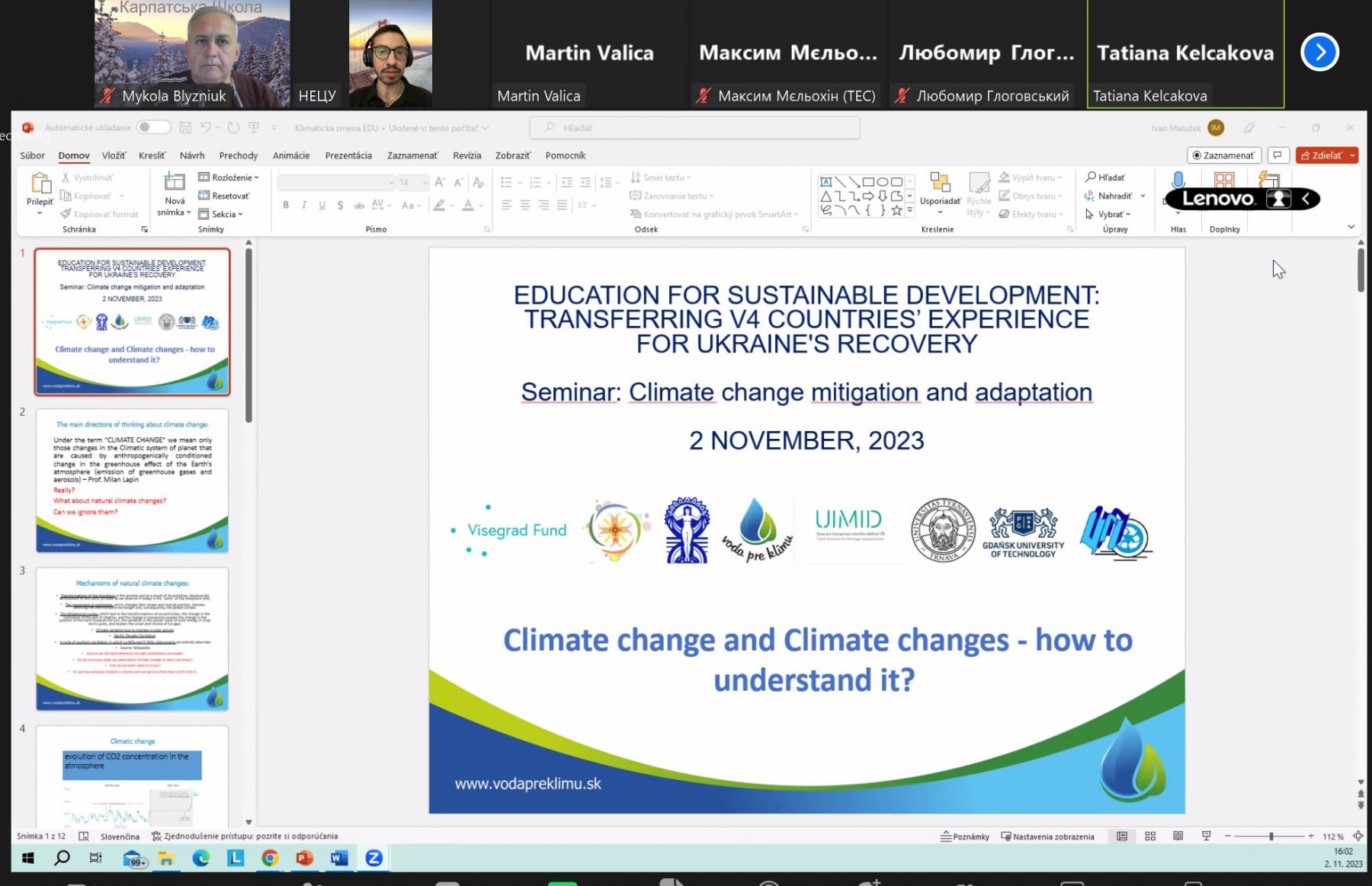Click the Zoom icon in the taskbar
Image resolution: width=1372 pixels, height=886 pixels.
tap(373, 858)
